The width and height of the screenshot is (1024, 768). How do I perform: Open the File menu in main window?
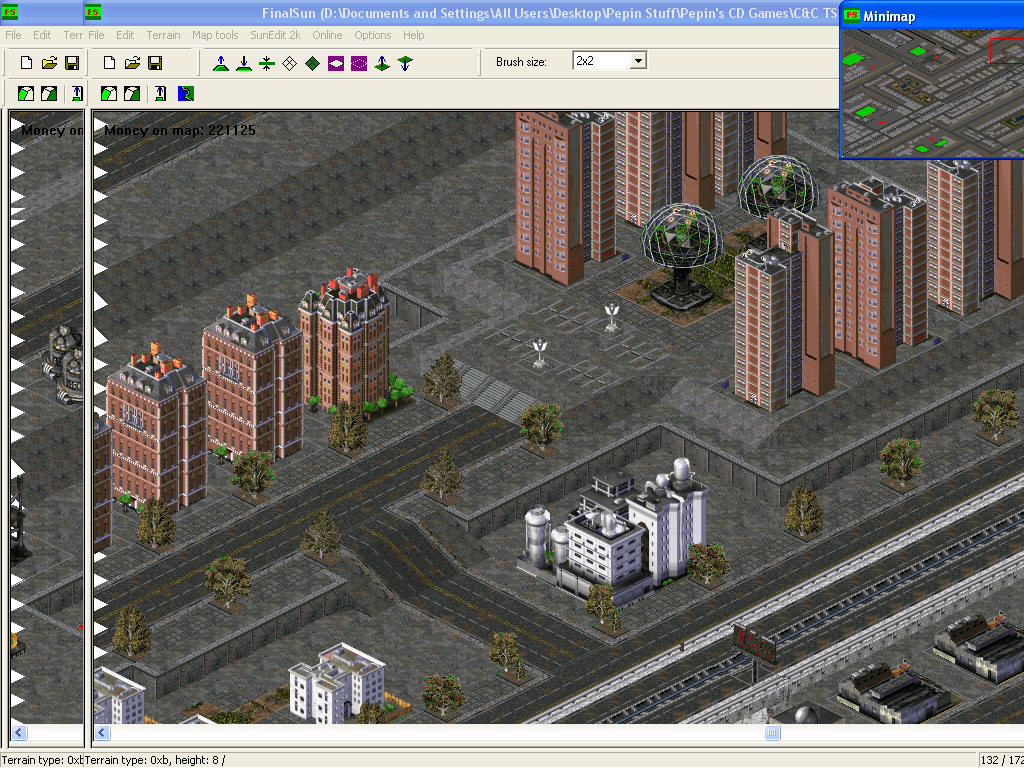click(x=96, y=35)
